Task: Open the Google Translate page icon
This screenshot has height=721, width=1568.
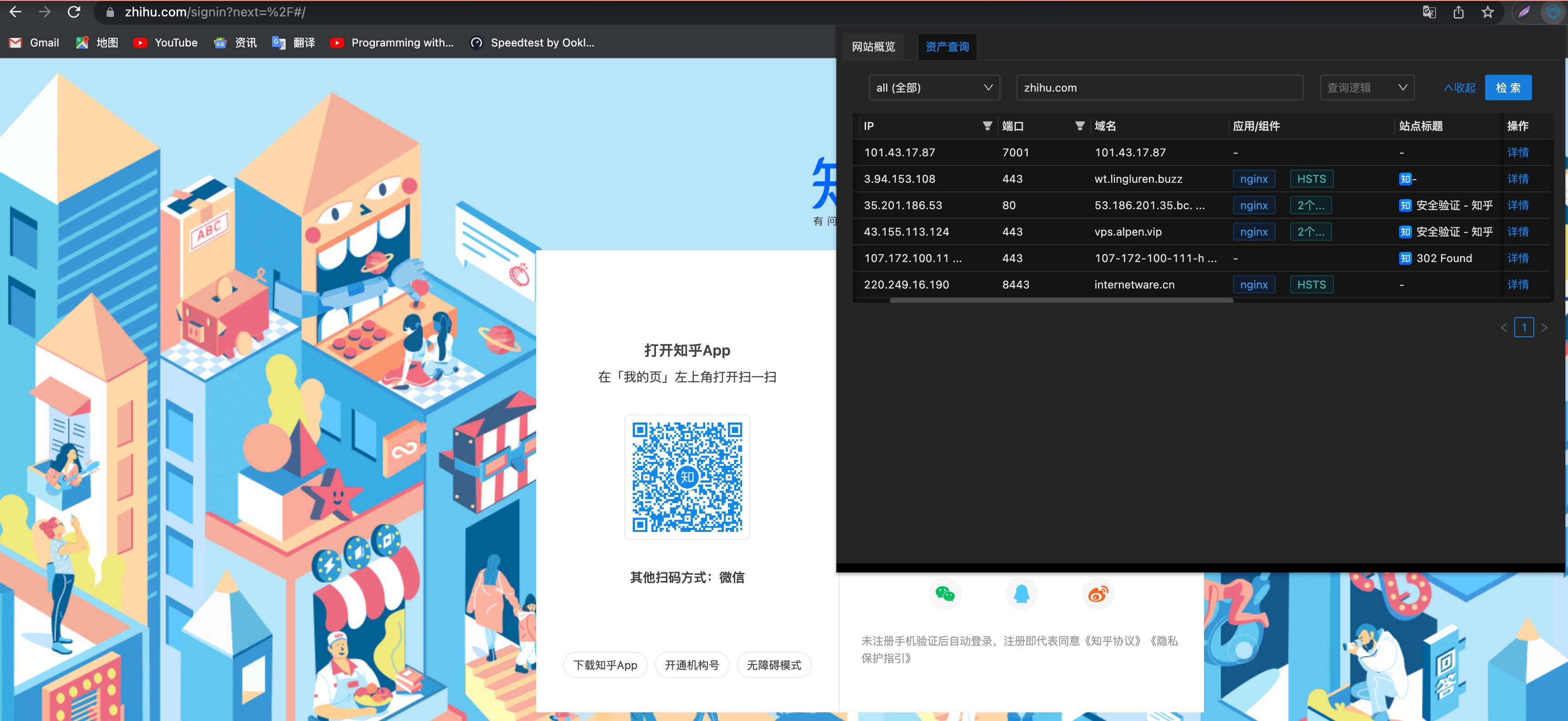Action: (x=1429, y=11)
